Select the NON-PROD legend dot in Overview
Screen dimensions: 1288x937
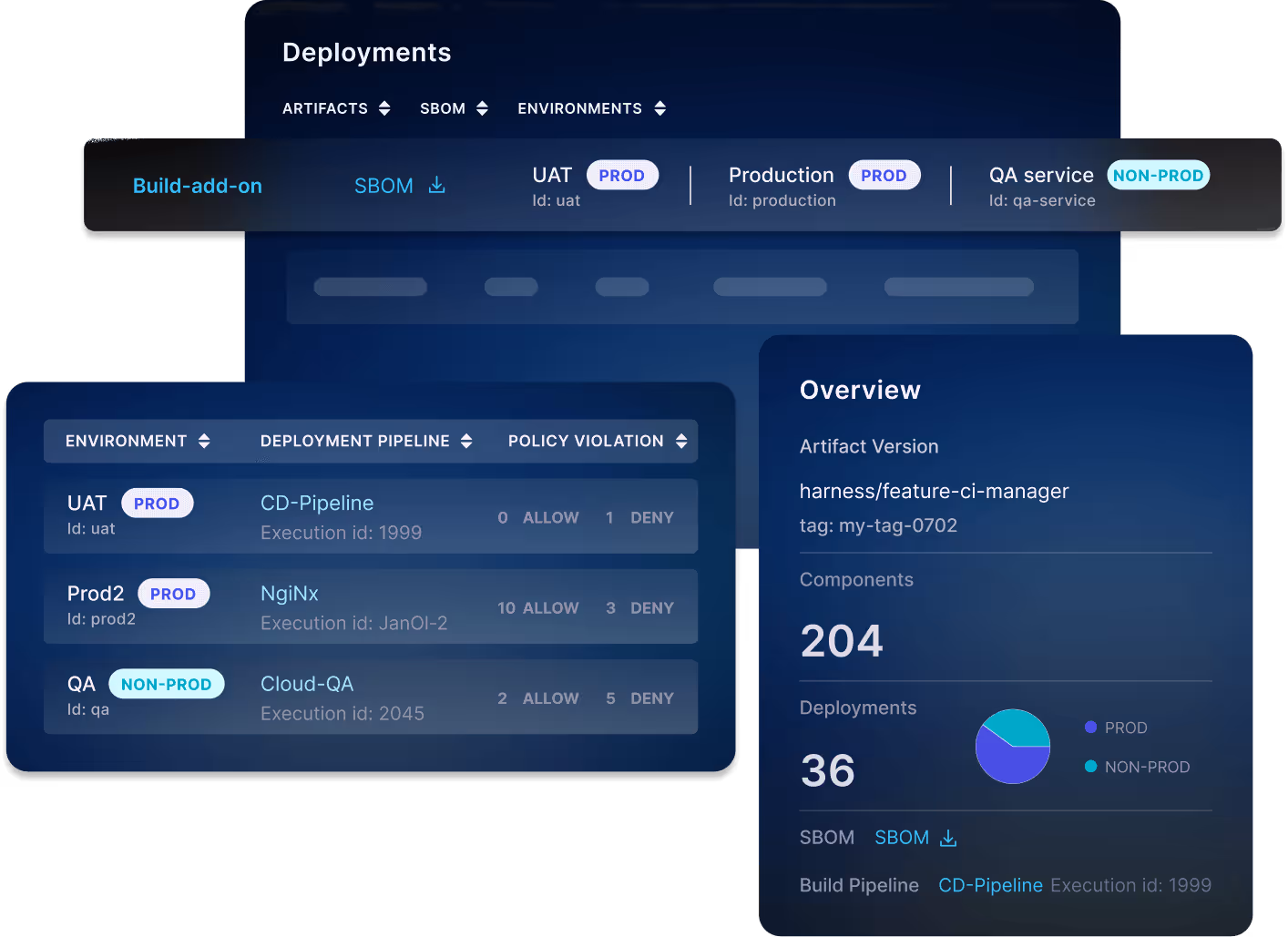point(1089,767)
